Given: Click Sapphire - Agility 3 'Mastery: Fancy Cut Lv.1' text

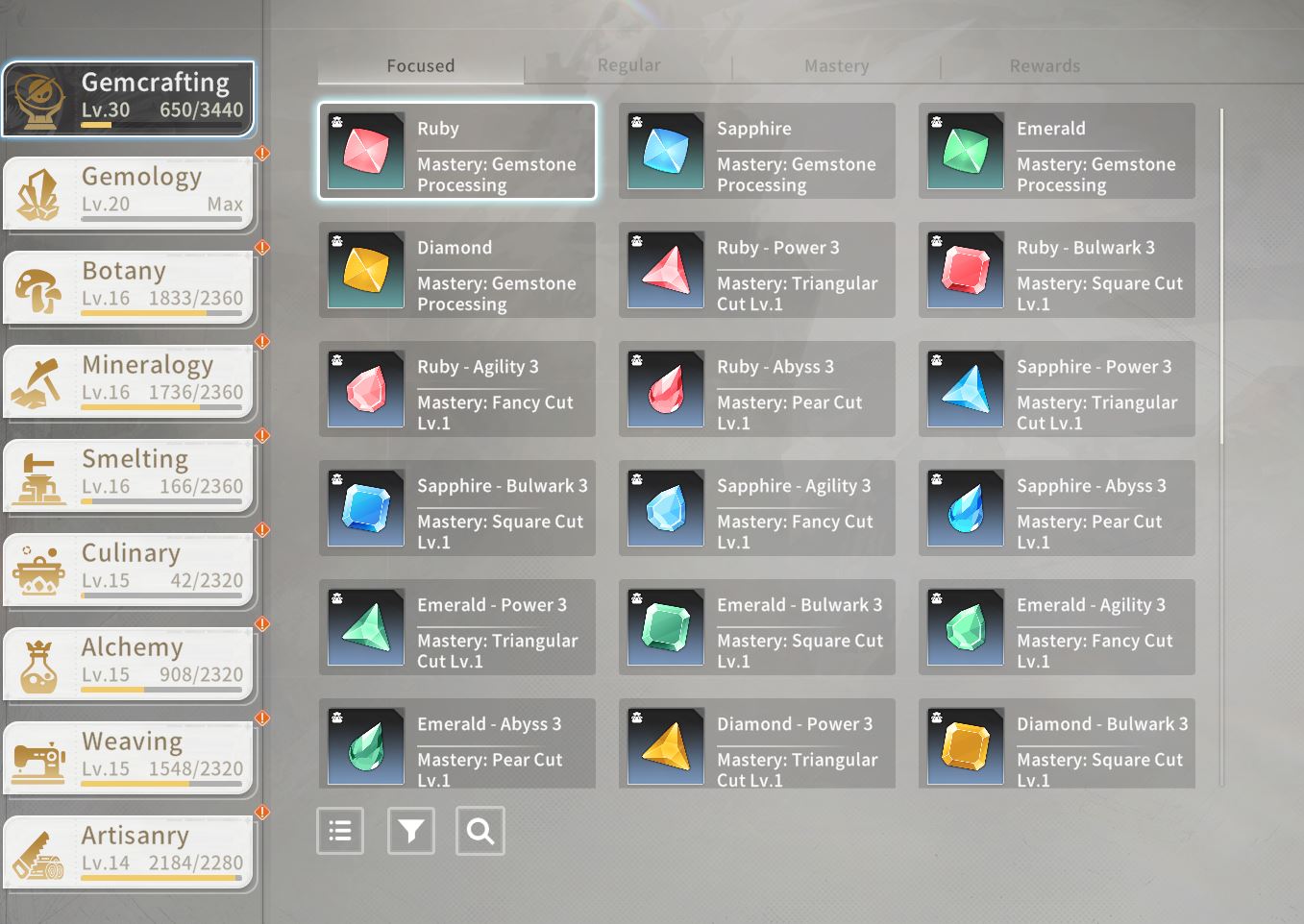Looking at the screenshot, I should 795,532.
